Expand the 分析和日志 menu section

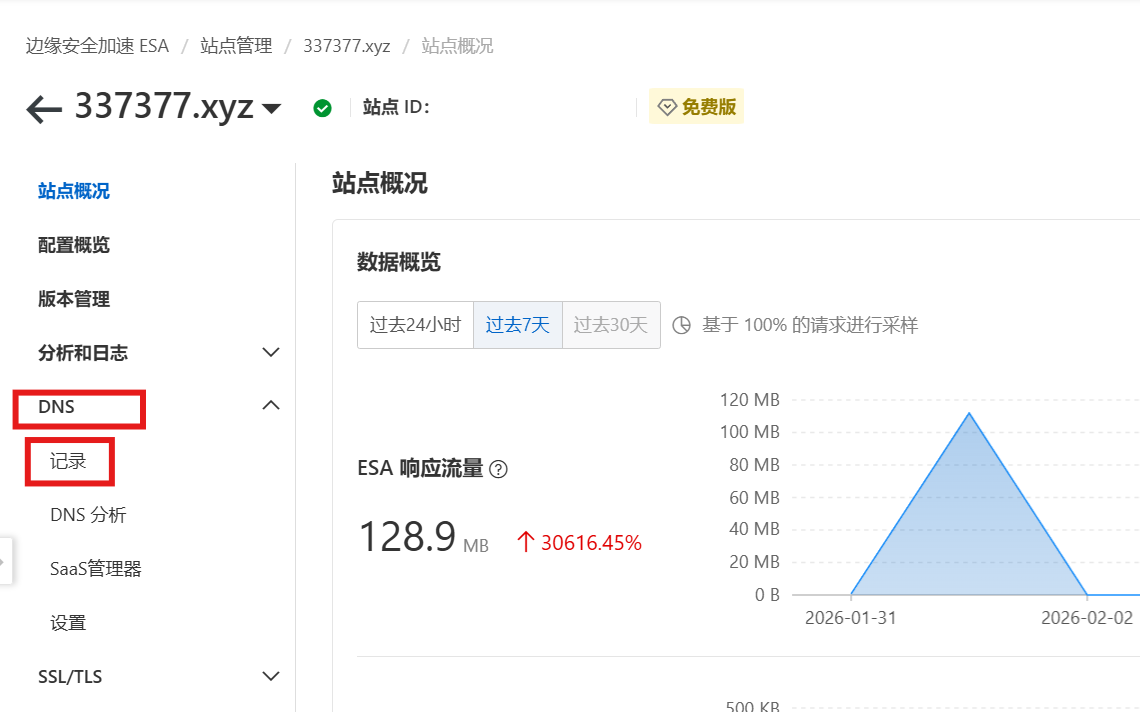tap(270, 353)
